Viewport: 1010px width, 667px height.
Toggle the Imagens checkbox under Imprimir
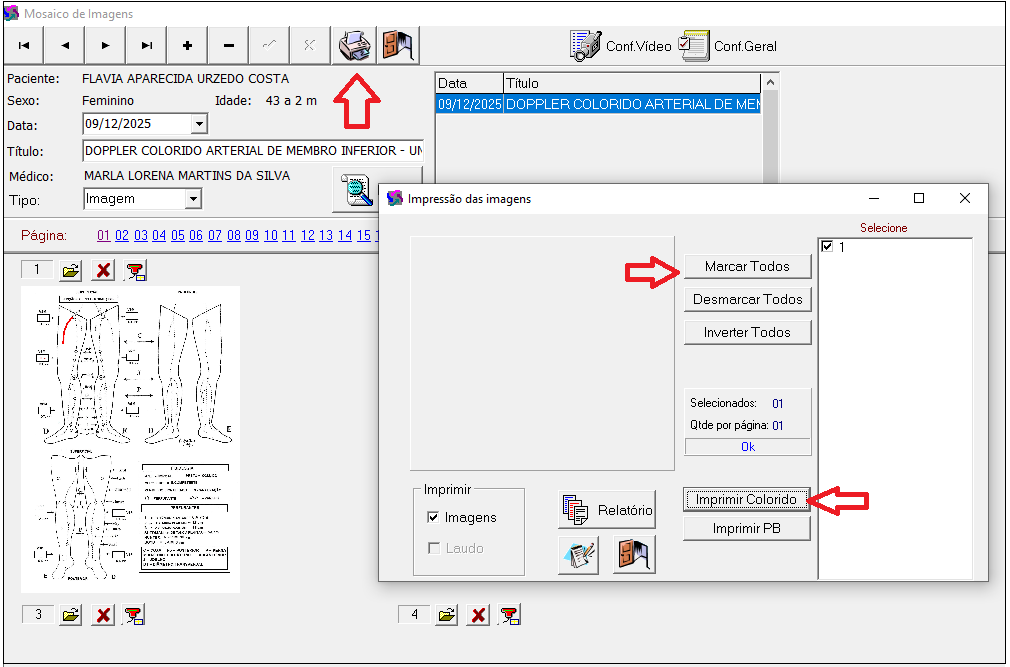[x=433, y=517]
